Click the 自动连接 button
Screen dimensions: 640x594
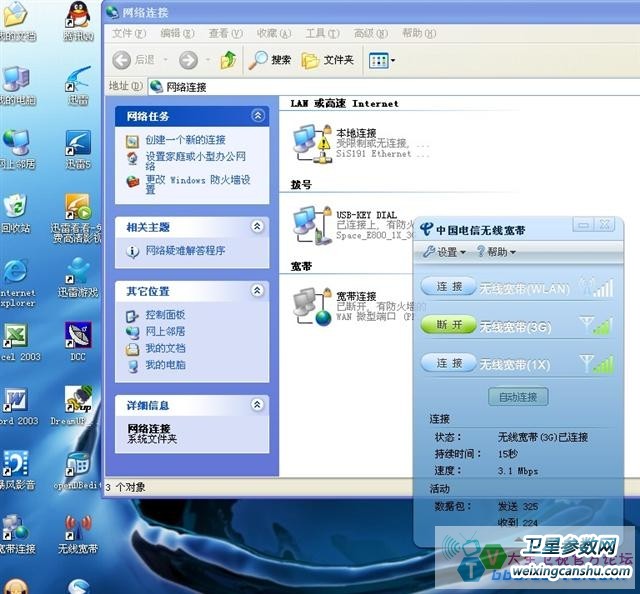point(518,396)
